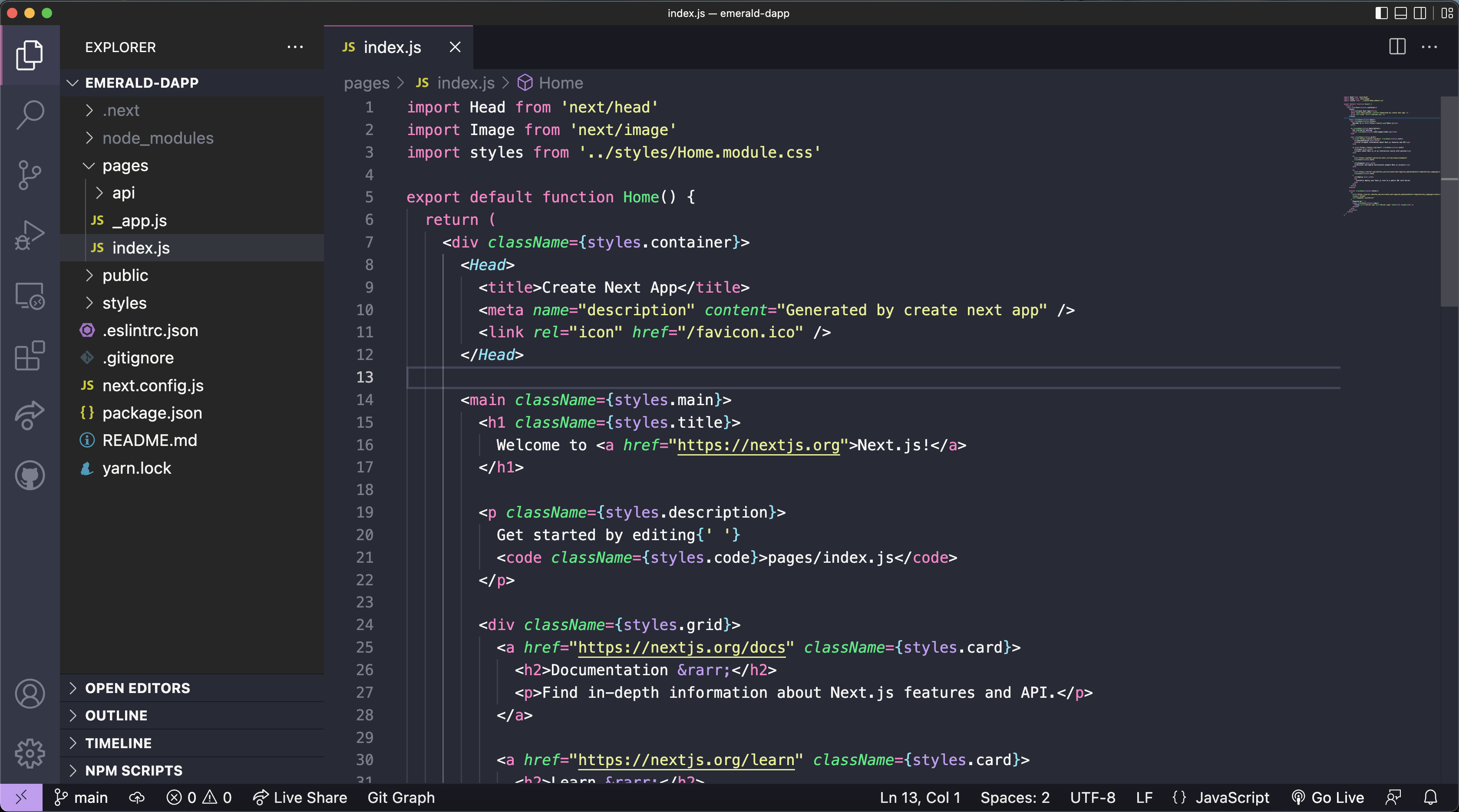Screen dimensions: 1459x812
Task: Open the yarn.lock file
Action: click(x=191, y=468)
